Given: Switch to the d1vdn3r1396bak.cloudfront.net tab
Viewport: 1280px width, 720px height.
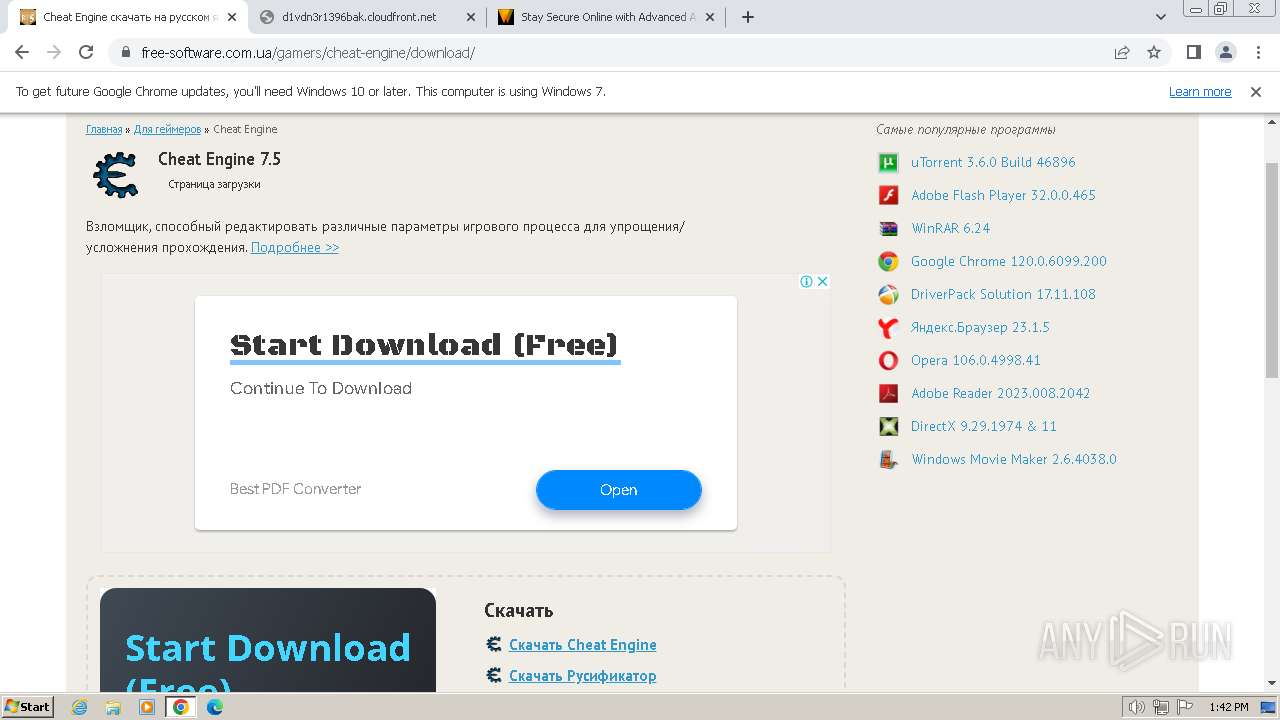Looking at the screenshot, I should tap(366, 17).
